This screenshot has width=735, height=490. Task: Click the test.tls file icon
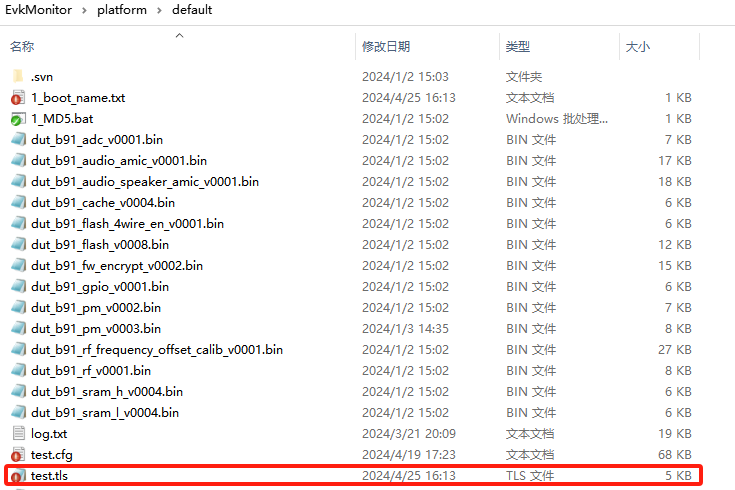(18, 476)
